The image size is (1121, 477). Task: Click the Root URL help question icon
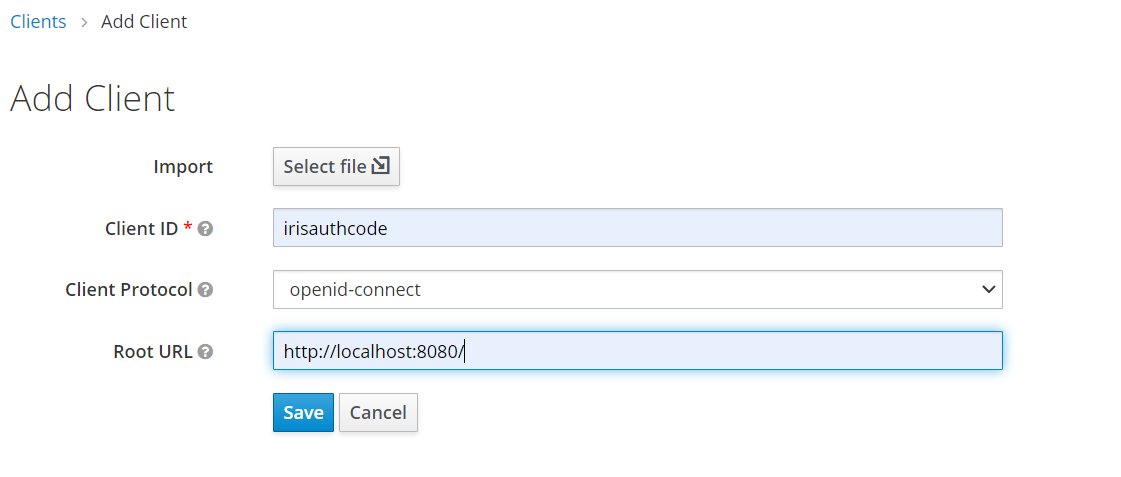click(205, 352)
